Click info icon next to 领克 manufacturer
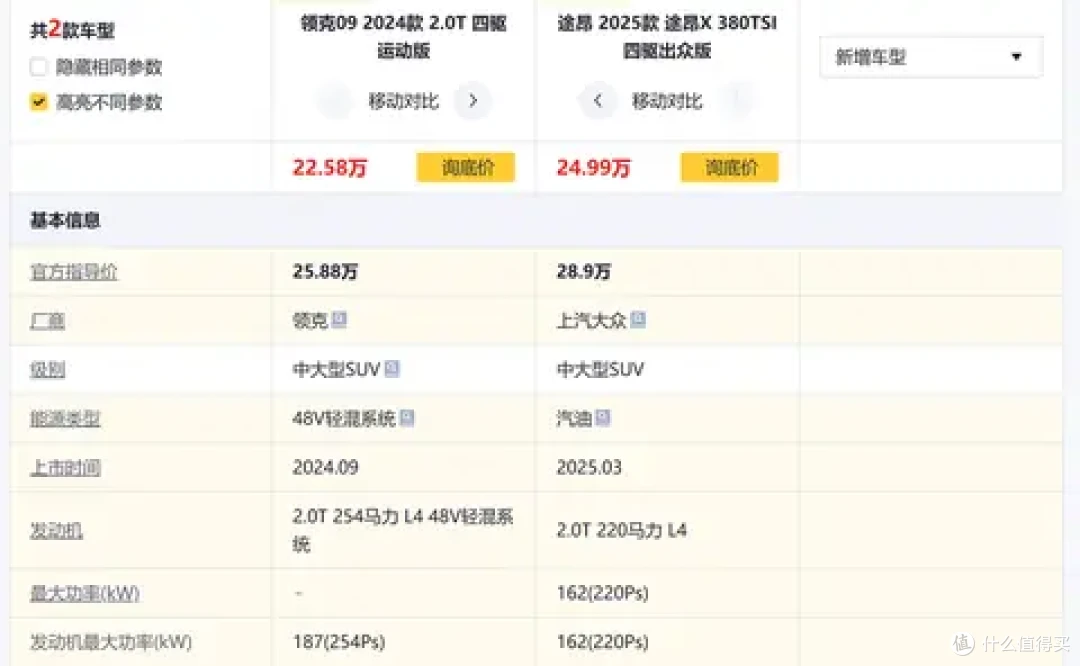 [x=339, y=320]
